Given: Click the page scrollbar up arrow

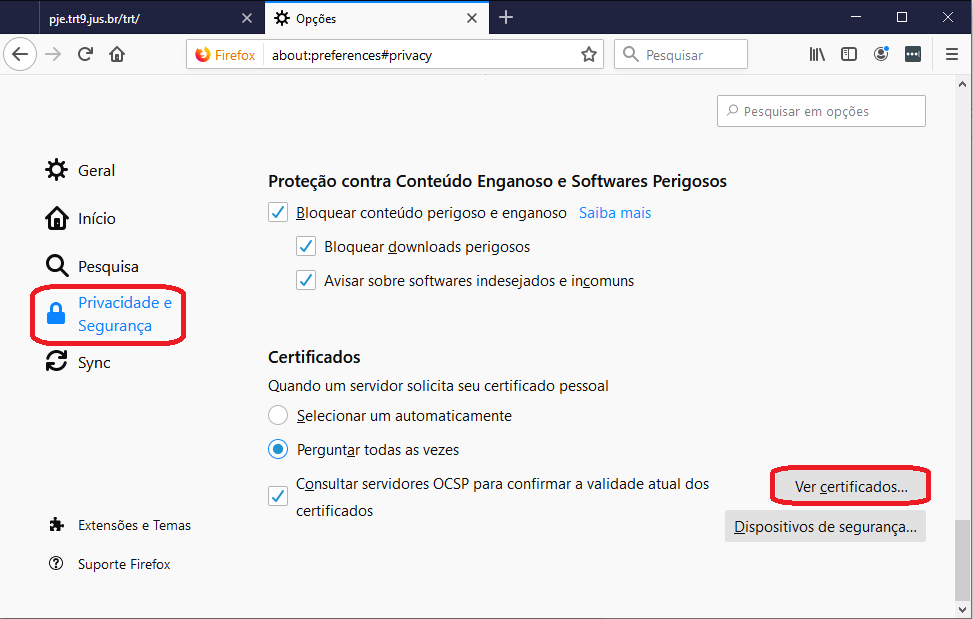Looking at the screenshot, I should pos(962,84).
